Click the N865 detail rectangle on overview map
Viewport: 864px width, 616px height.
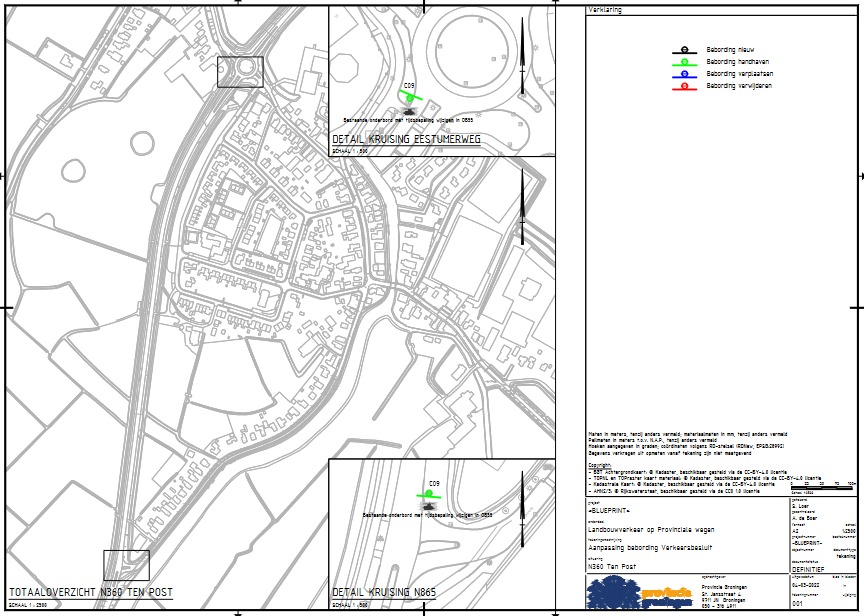[126, 565]
